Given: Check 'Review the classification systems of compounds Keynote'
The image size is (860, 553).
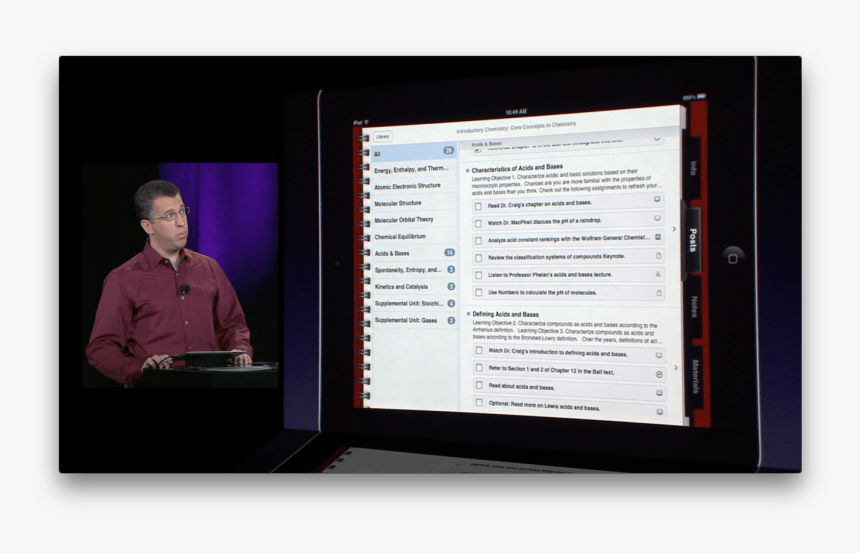Looking at the screenshot, I should [478, 258].
